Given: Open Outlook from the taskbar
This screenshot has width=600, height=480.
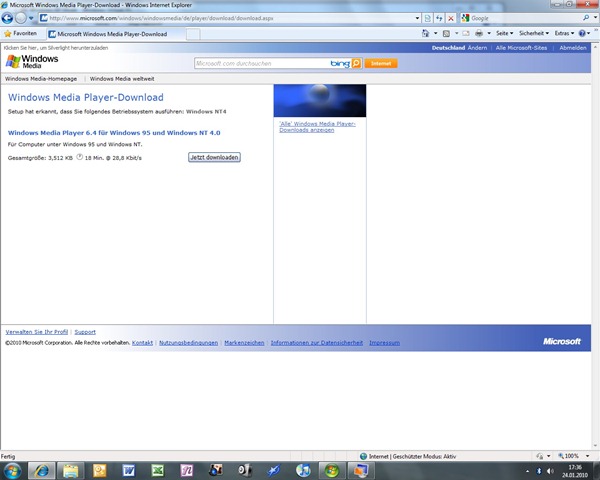Looking at the screenshot, I should [x=99, y=470].
